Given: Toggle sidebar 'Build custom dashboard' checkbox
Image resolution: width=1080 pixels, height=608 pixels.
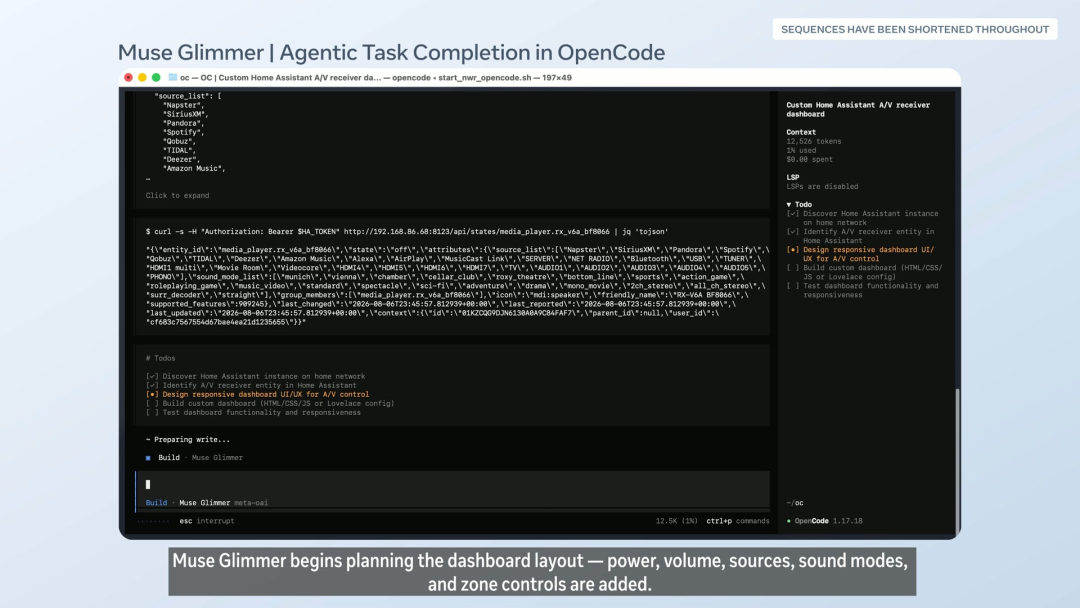Looking at the screenshot, I should [793, 268].
